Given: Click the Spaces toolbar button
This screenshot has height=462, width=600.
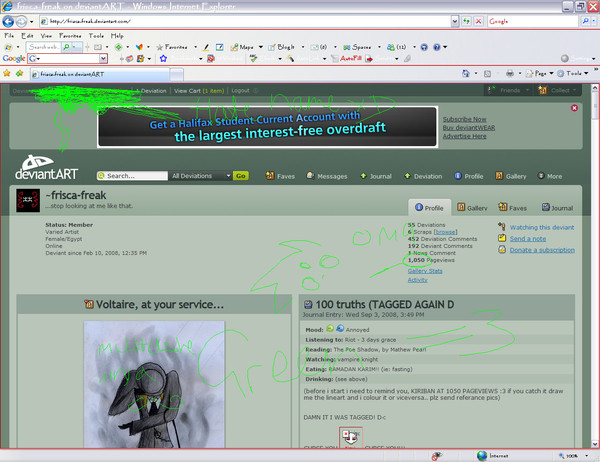Looking at the screenshot, I should click(357, 47).
